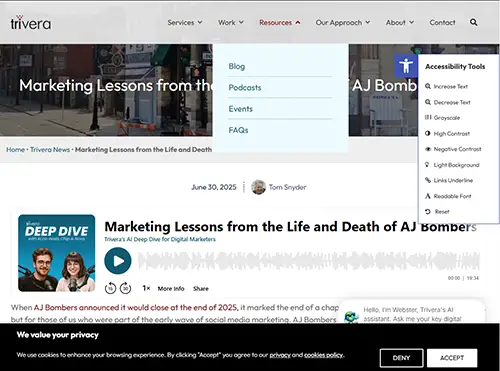Expand the Services menu

tap(185, 23)
